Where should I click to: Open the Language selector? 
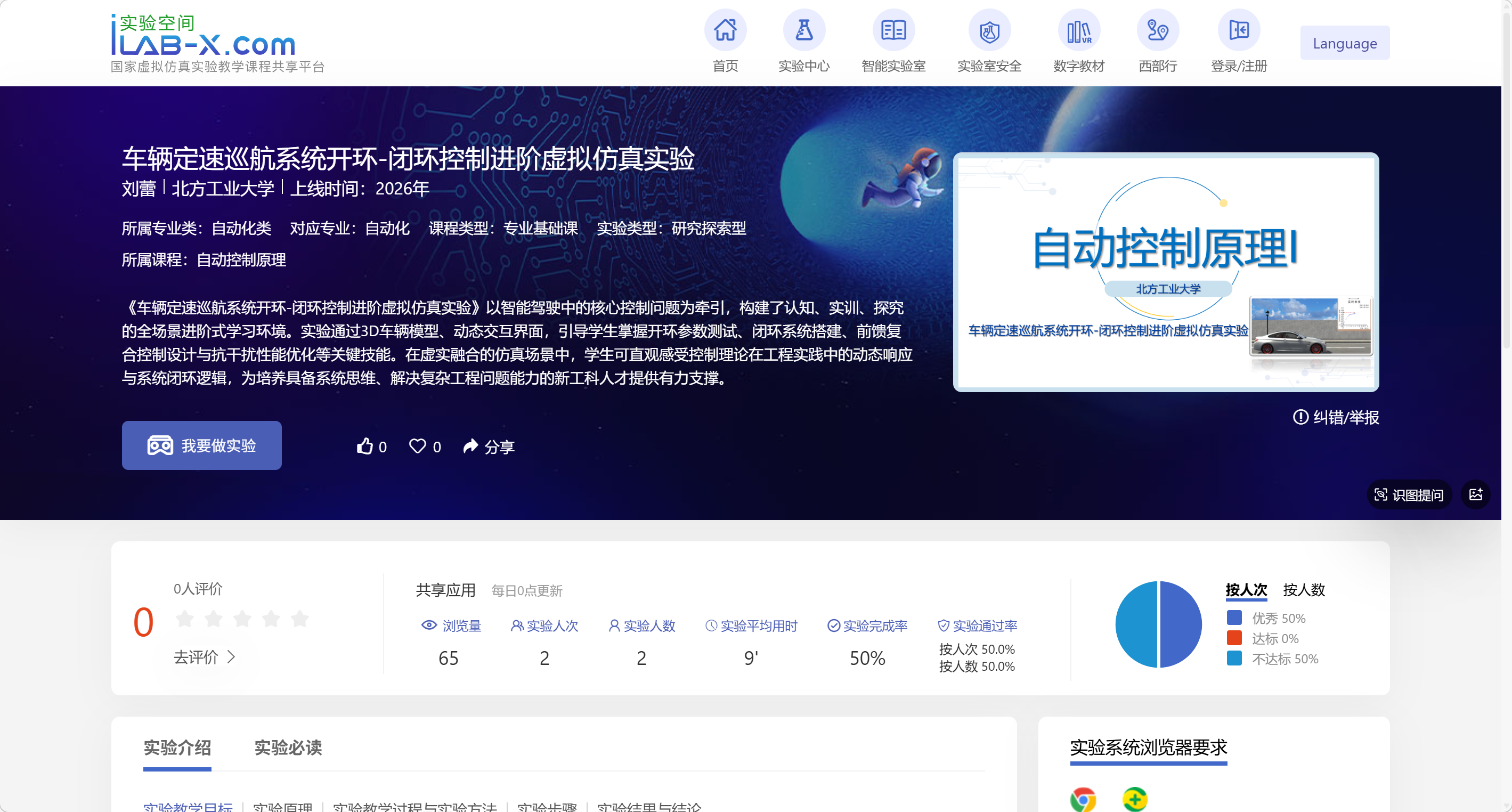pyautogui.click(x=1344, y=43)
